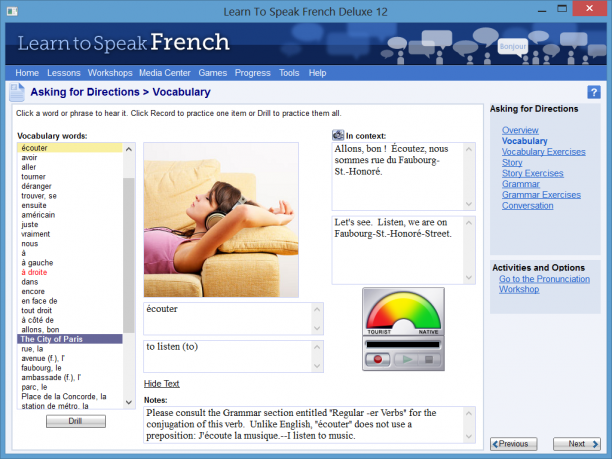Open the Conversation link
Viewport: 612px width, 459px height.
point(527,205)
